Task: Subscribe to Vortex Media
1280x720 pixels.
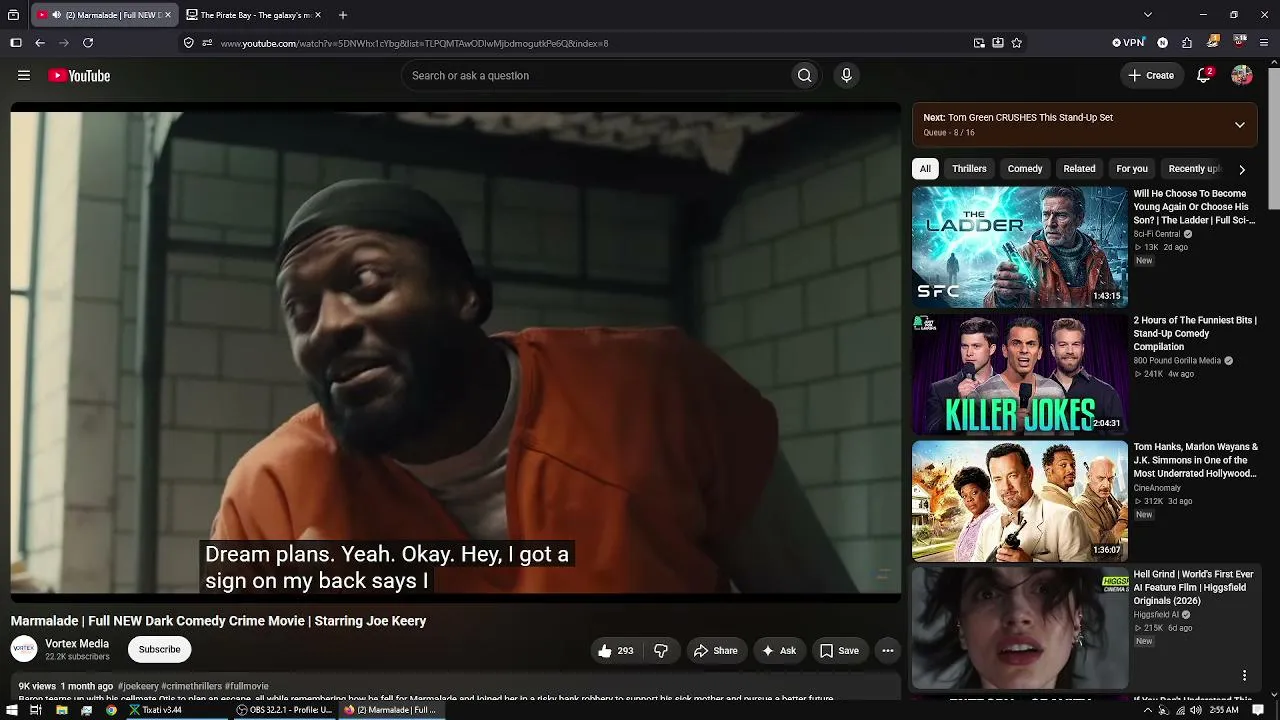Action: coord(160,650)
